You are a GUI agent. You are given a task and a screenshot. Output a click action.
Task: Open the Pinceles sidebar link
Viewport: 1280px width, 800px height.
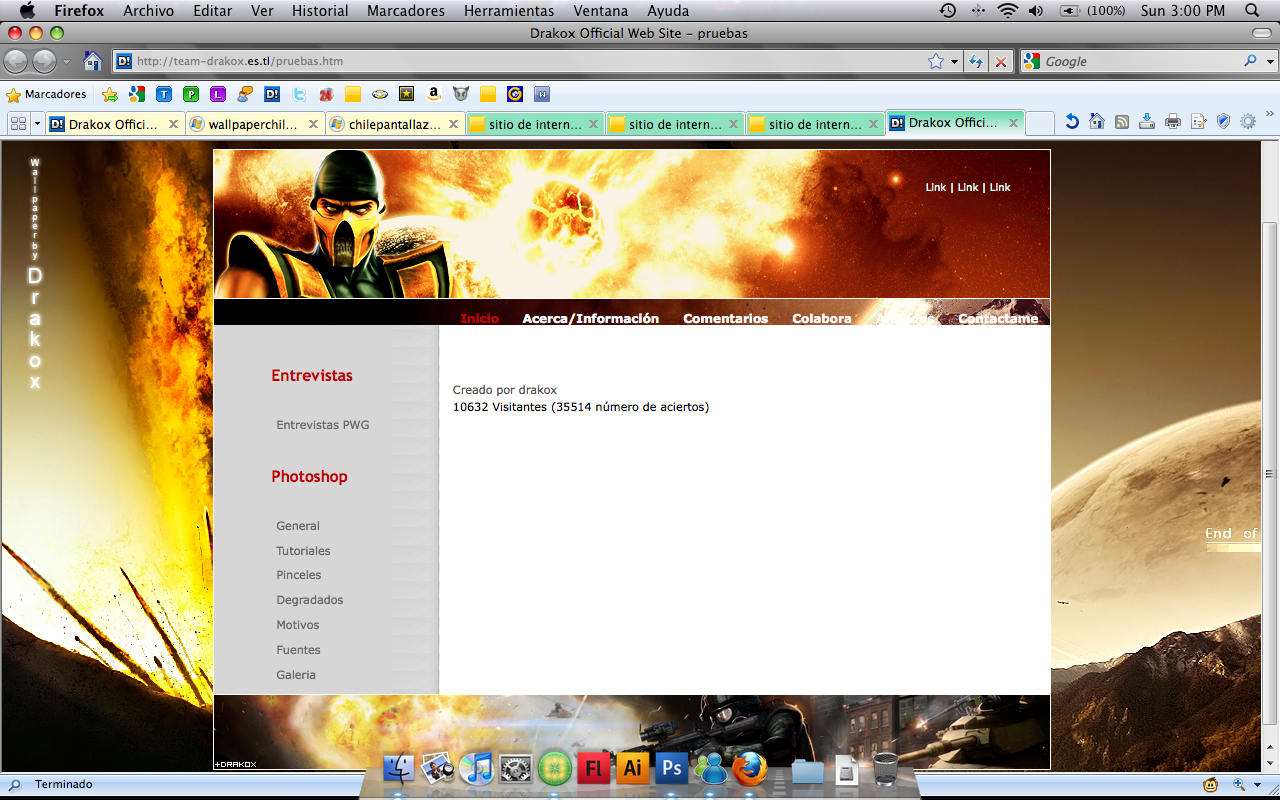pos(299,575)
